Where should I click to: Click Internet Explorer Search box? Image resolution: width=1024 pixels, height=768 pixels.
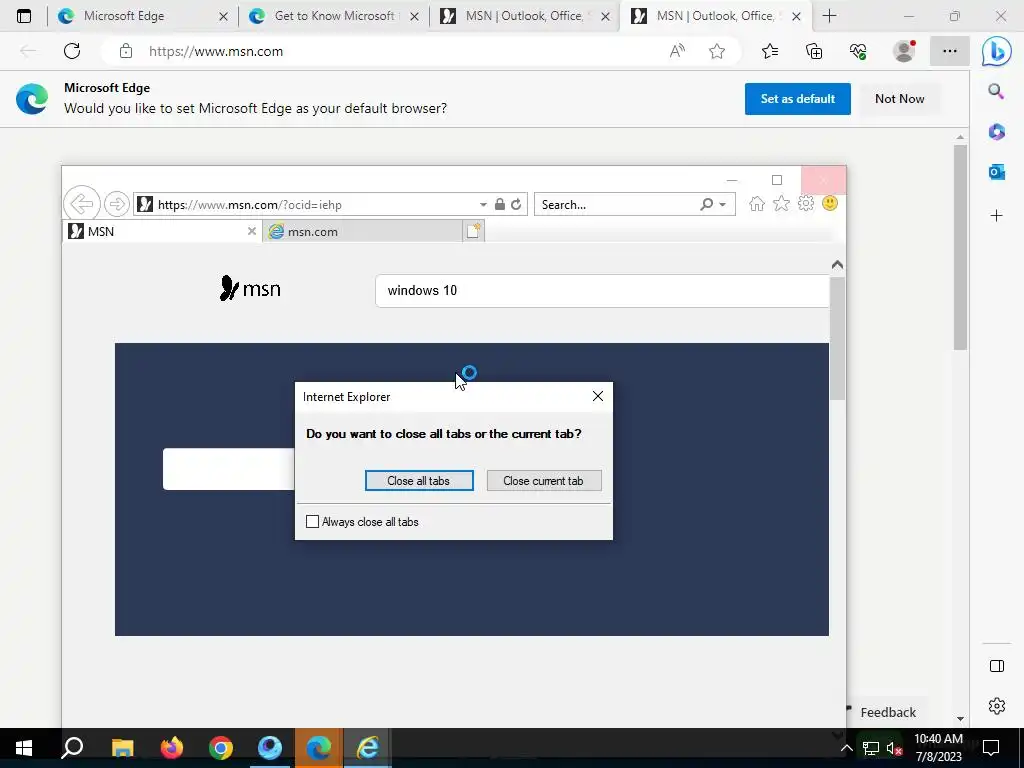coord(617,204)
